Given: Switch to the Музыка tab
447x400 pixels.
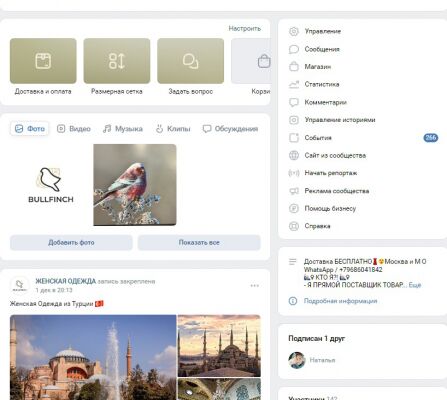Looking at the screenshot, I should pos(123,129).
